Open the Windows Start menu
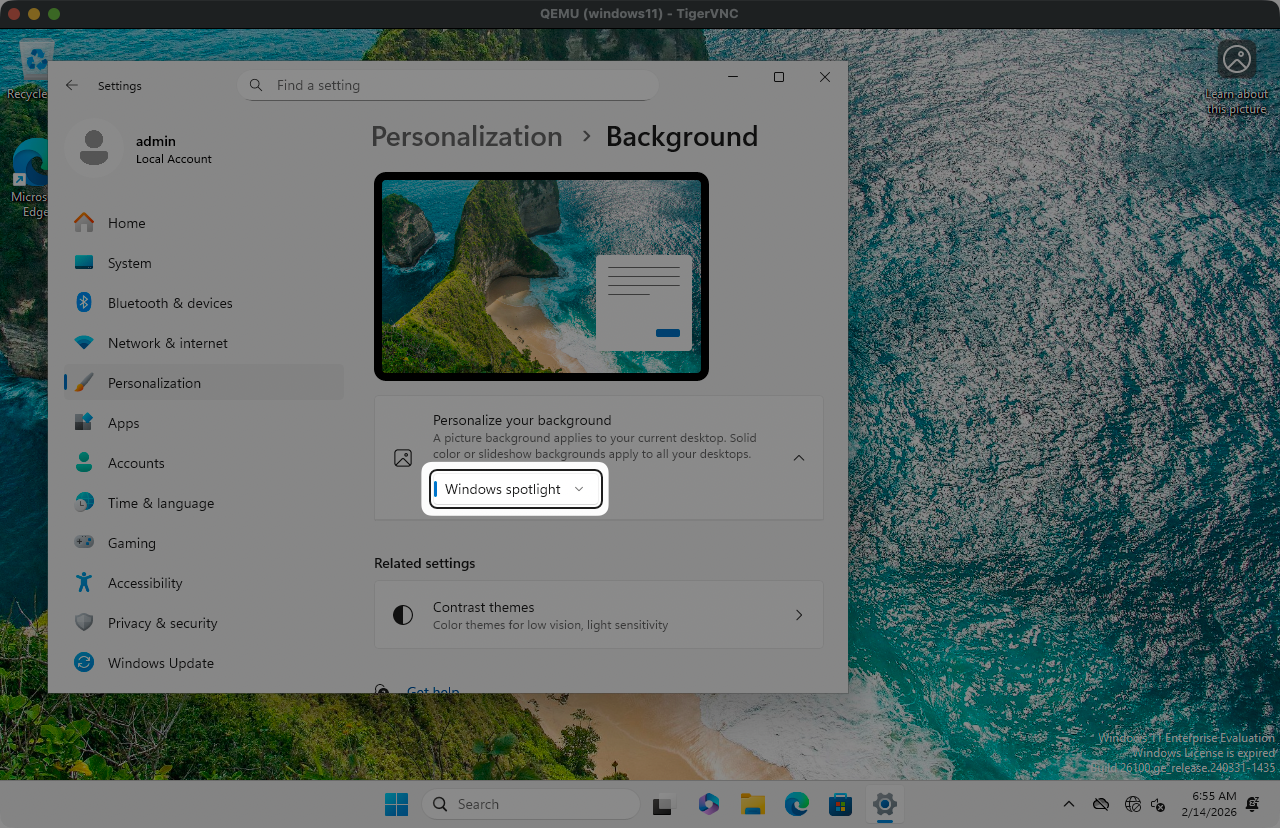The height and width of the screenshot is (828, 1280). point(396,804)
